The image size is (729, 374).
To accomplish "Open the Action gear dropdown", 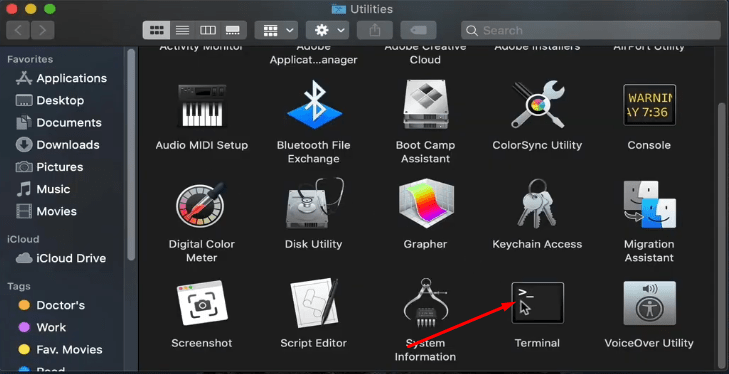I will [327, 31].
